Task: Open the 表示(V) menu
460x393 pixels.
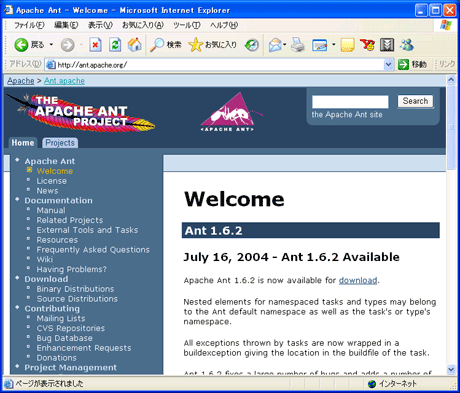Action: (100, 25)
